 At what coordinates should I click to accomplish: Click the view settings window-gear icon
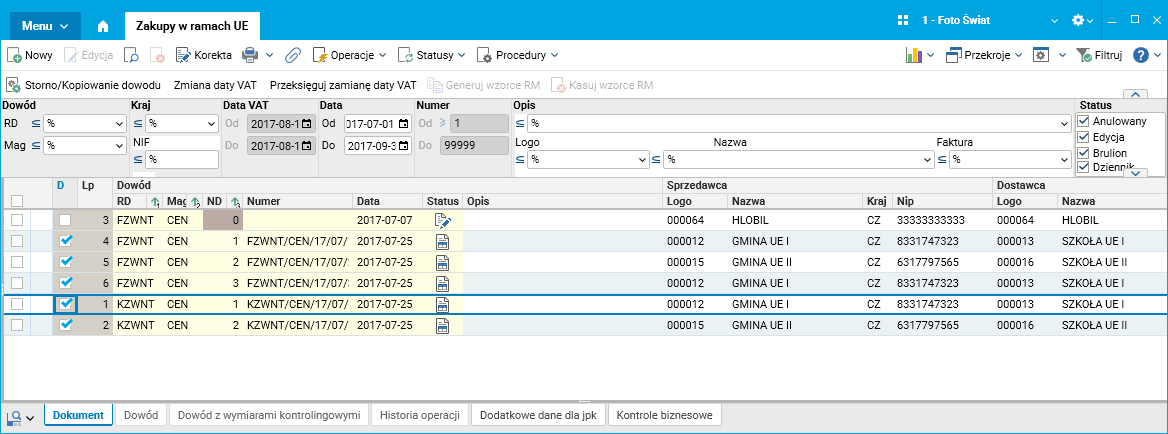pyautogui.click(x=1041, y=55)
